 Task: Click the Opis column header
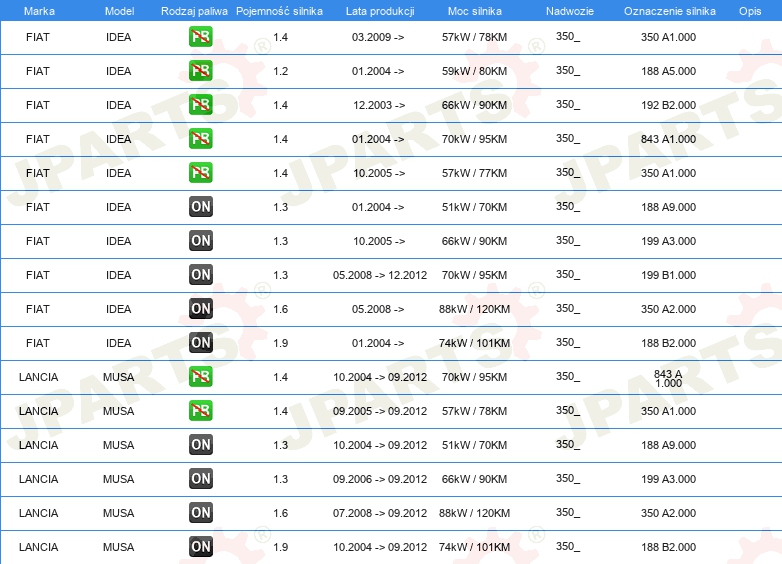click(750, 11)
